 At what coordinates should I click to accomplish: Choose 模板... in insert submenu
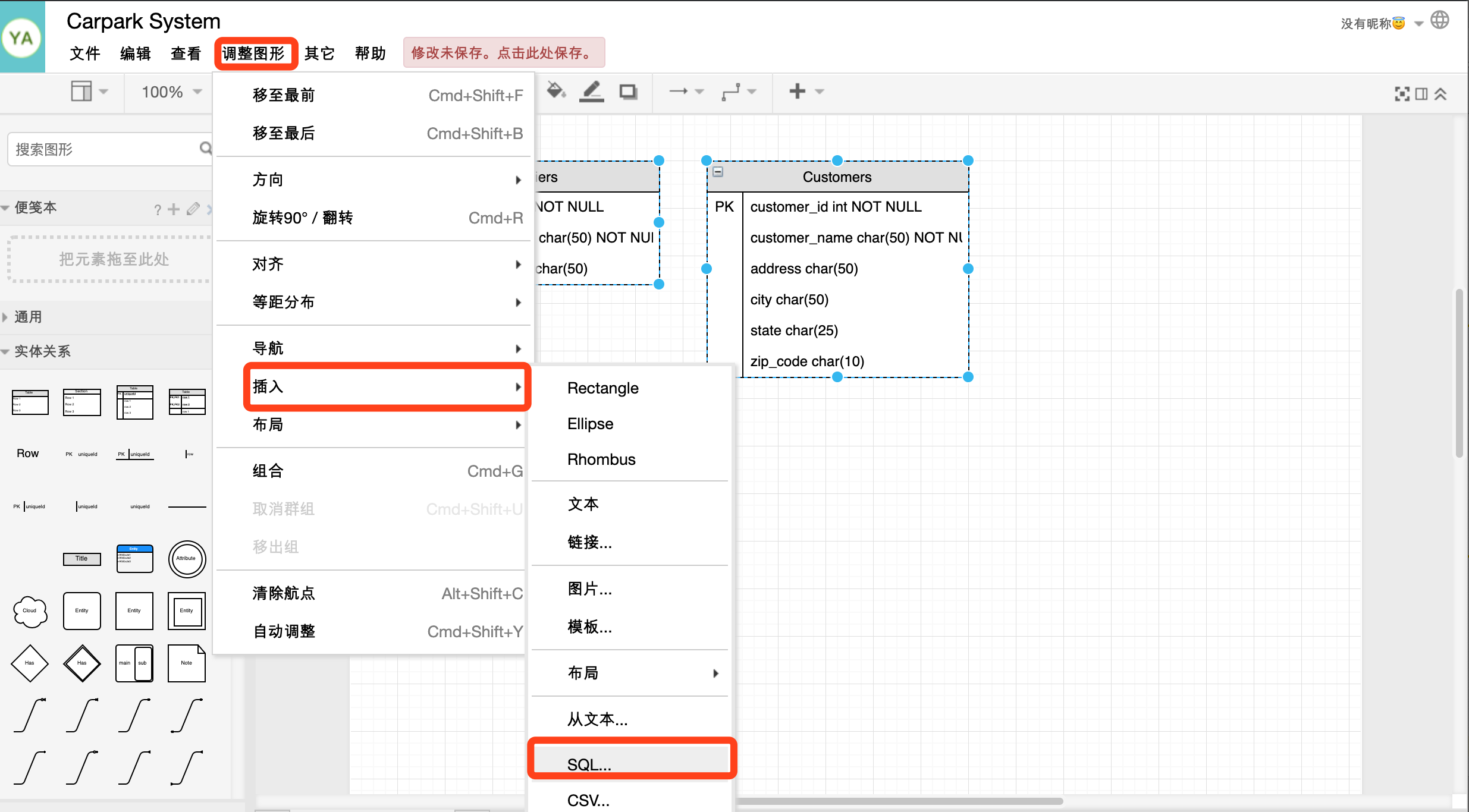point(631,627)
